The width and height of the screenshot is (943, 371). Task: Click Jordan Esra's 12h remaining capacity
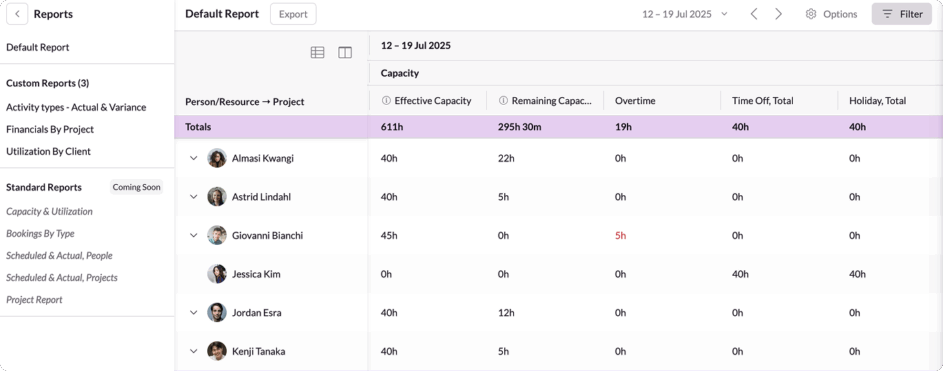506,313
